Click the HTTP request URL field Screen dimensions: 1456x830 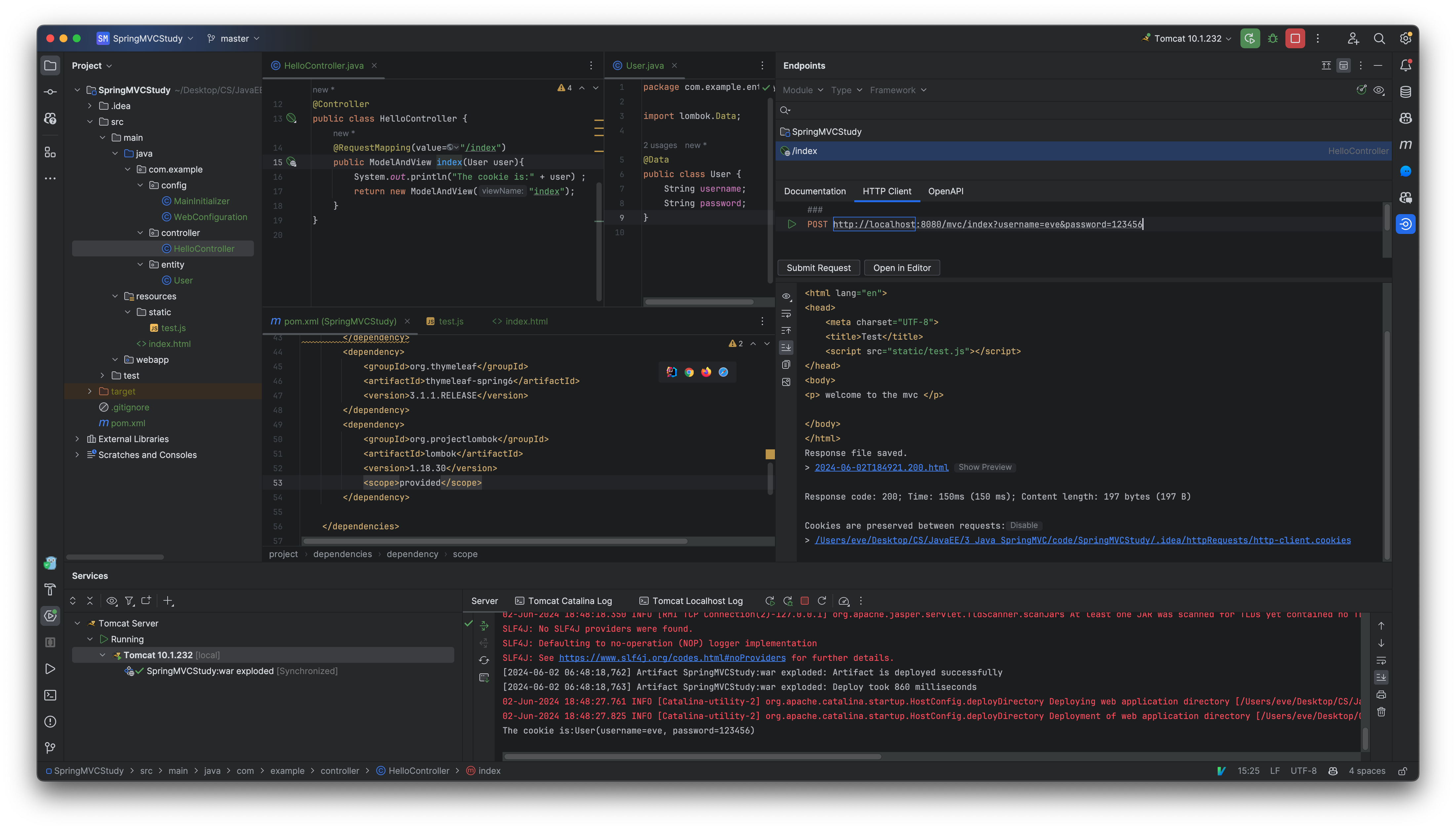click(x=988, y=224)
